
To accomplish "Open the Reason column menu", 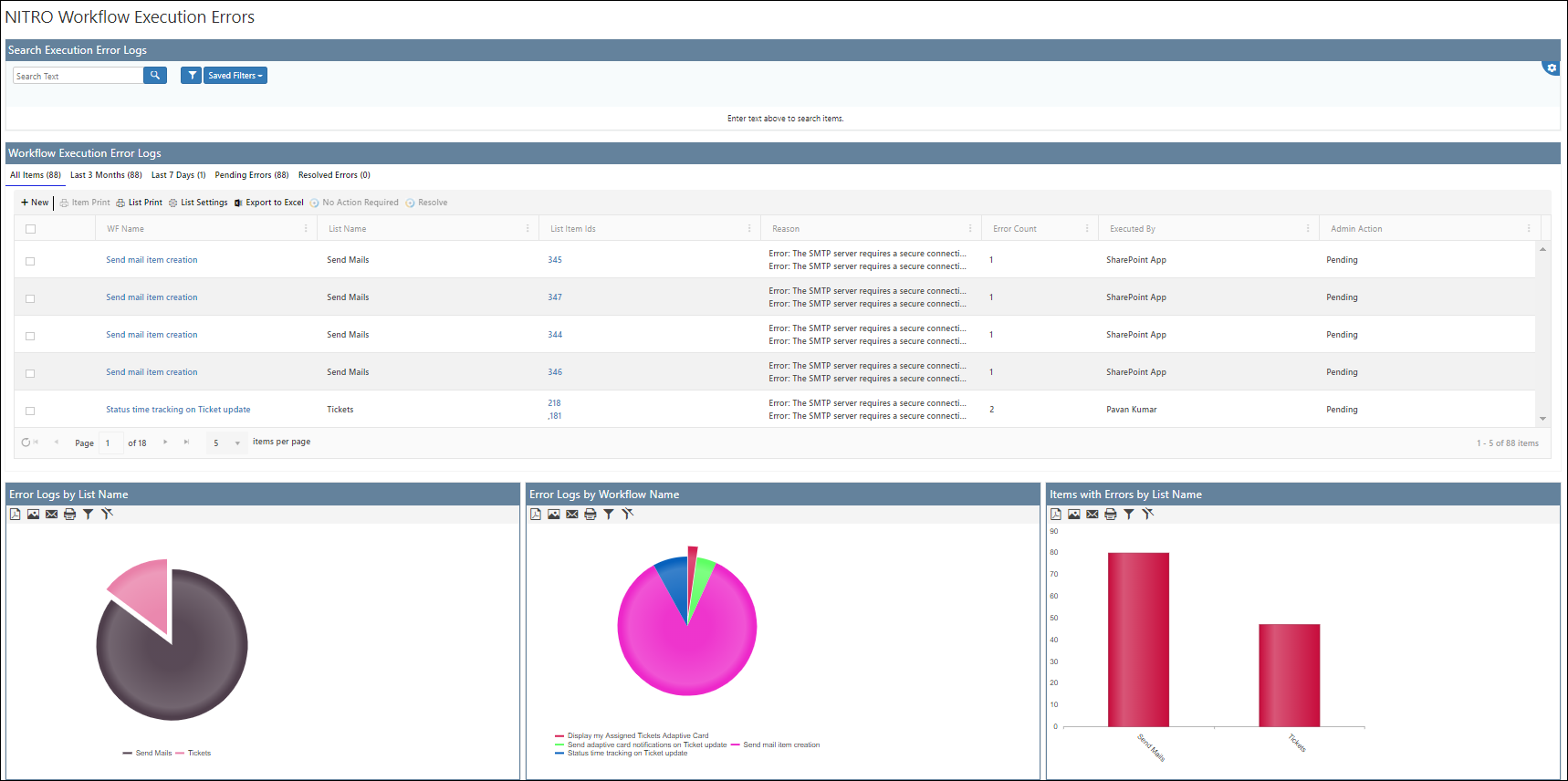I will [970, 229].
